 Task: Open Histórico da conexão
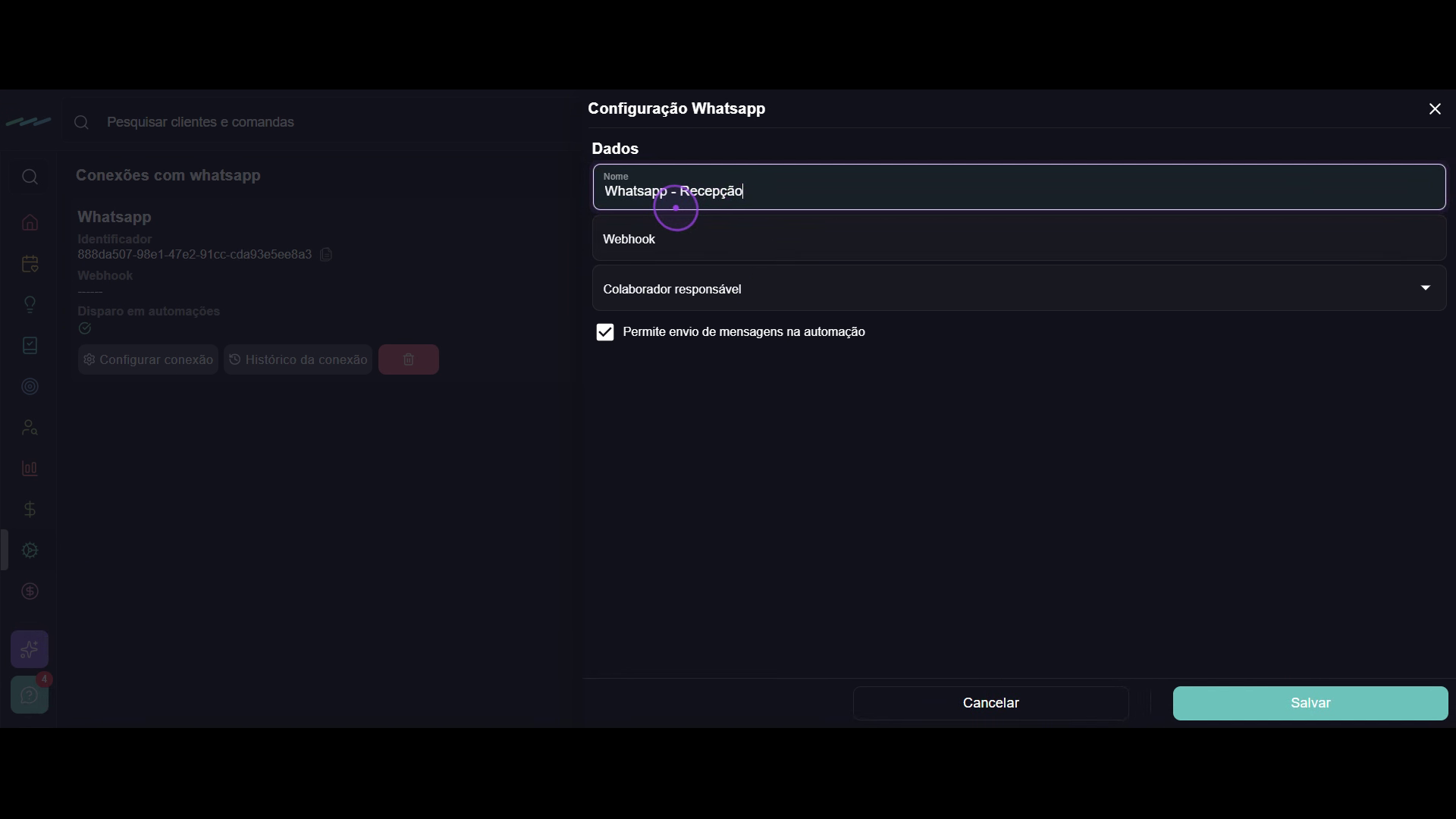(298, 359)
